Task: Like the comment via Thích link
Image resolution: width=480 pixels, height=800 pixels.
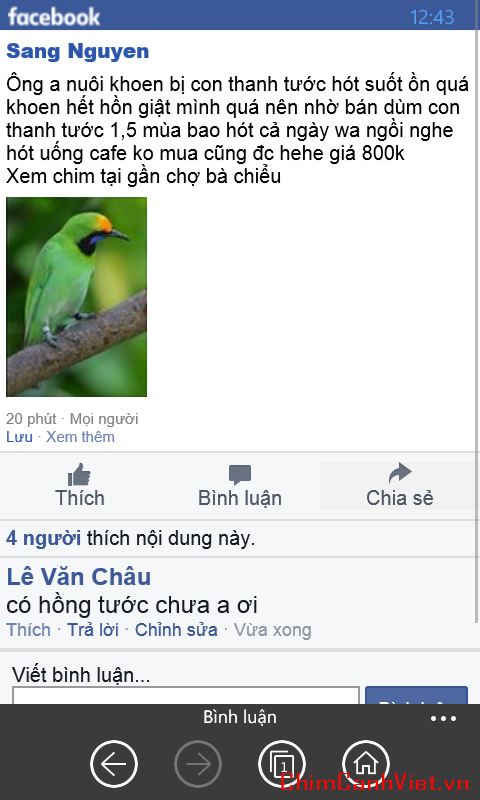Action: point(29,630)
